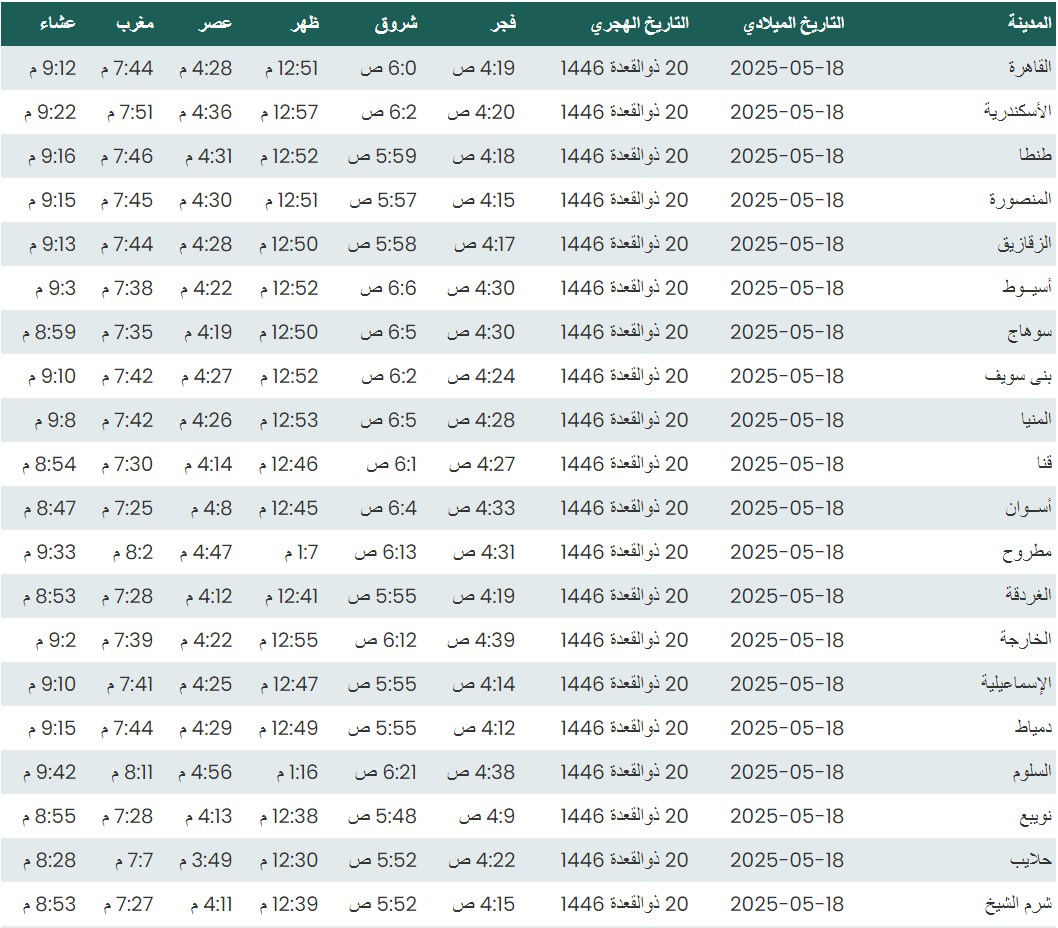Click the نويبع row's 5:48 شروق time
This screenshot has height=928, width=1058.
pos(382,816)
